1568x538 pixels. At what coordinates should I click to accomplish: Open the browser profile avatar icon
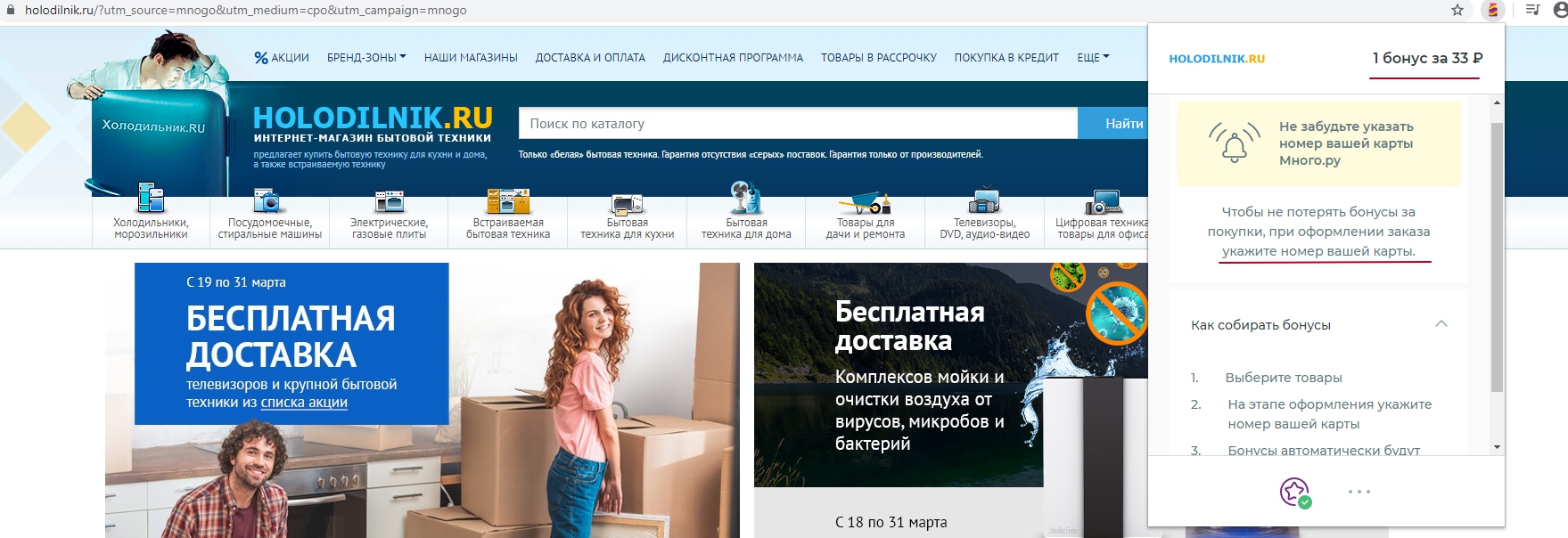tap(1561, 11)
